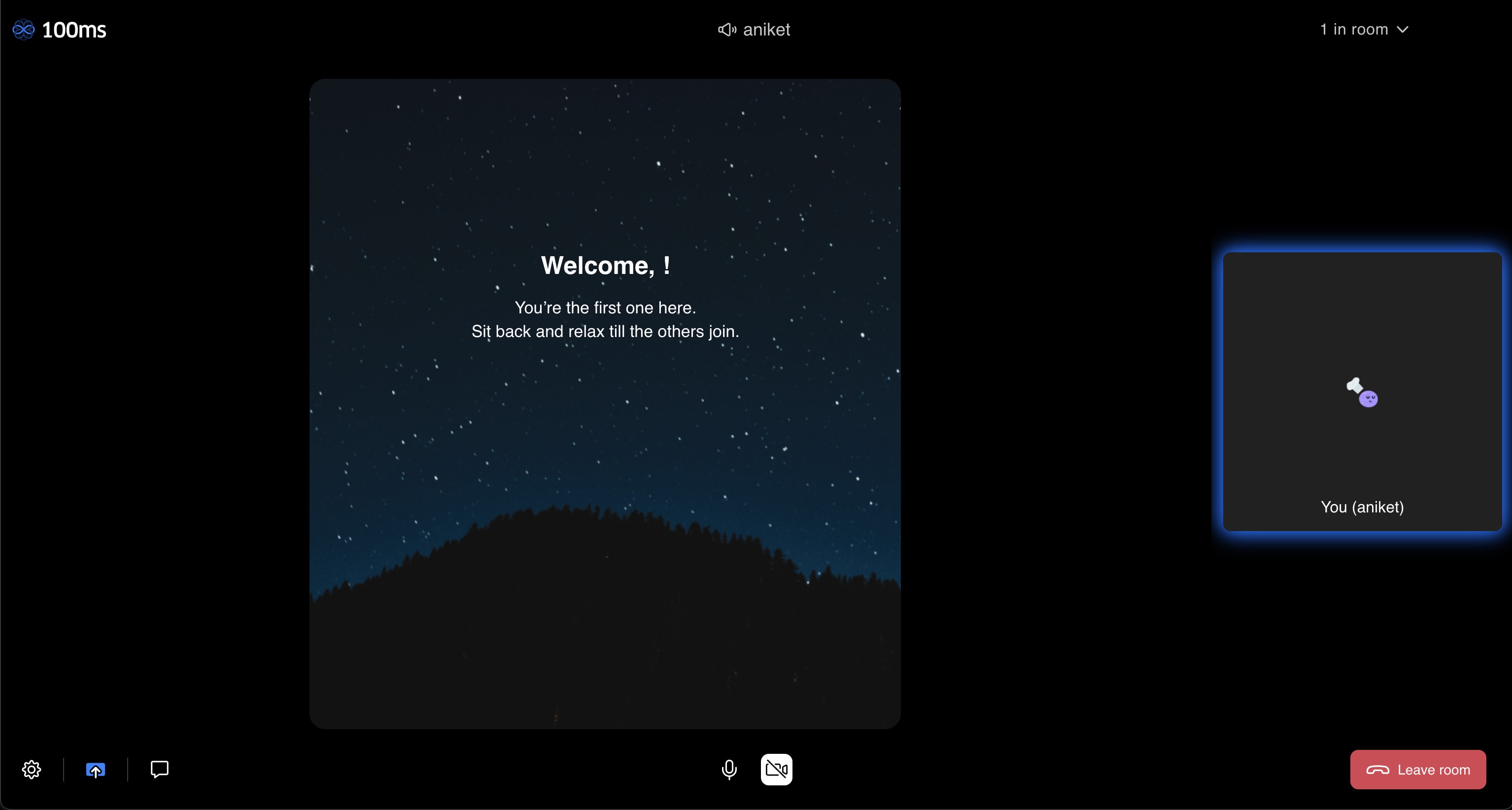Click the '100ms' brand text
This screenshot has height=810, width=1512.
[74, 30]
